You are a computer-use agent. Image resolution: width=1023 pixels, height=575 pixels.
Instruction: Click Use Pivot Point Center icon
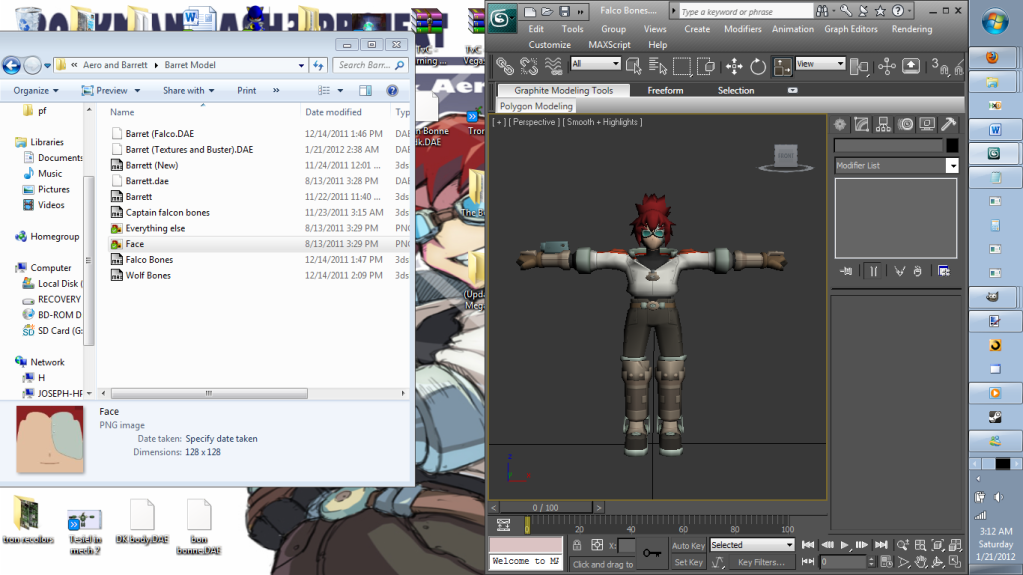click(859, 66)
